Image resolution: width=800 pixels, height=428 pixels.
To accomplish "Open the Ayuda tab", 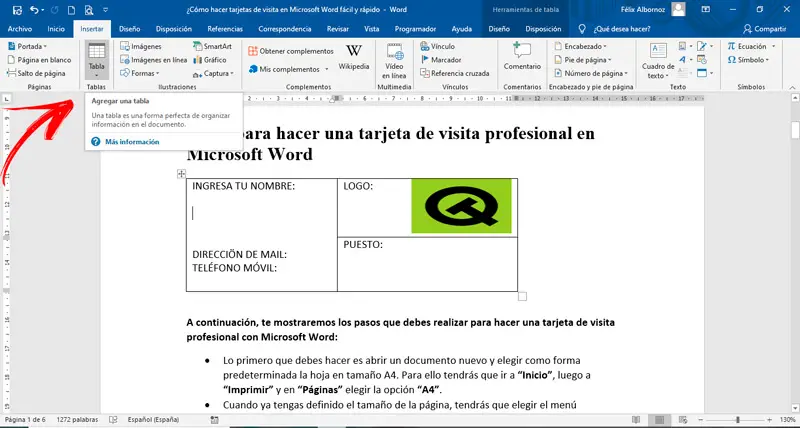I will (x=462, y=29).
